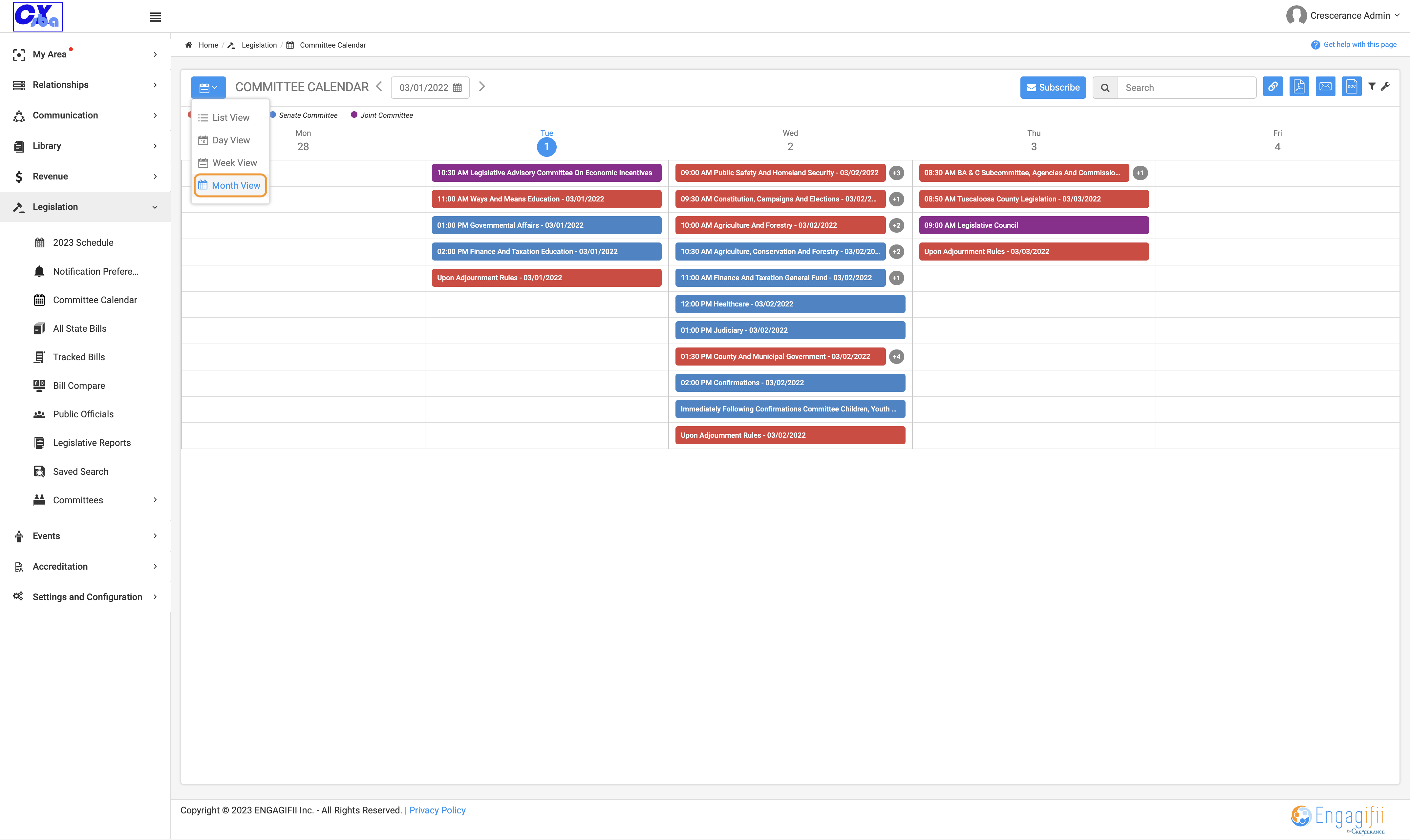Show +3 more events for Public Safety
The height and width of the screenshot is (840, 1410).
(896, 173)
